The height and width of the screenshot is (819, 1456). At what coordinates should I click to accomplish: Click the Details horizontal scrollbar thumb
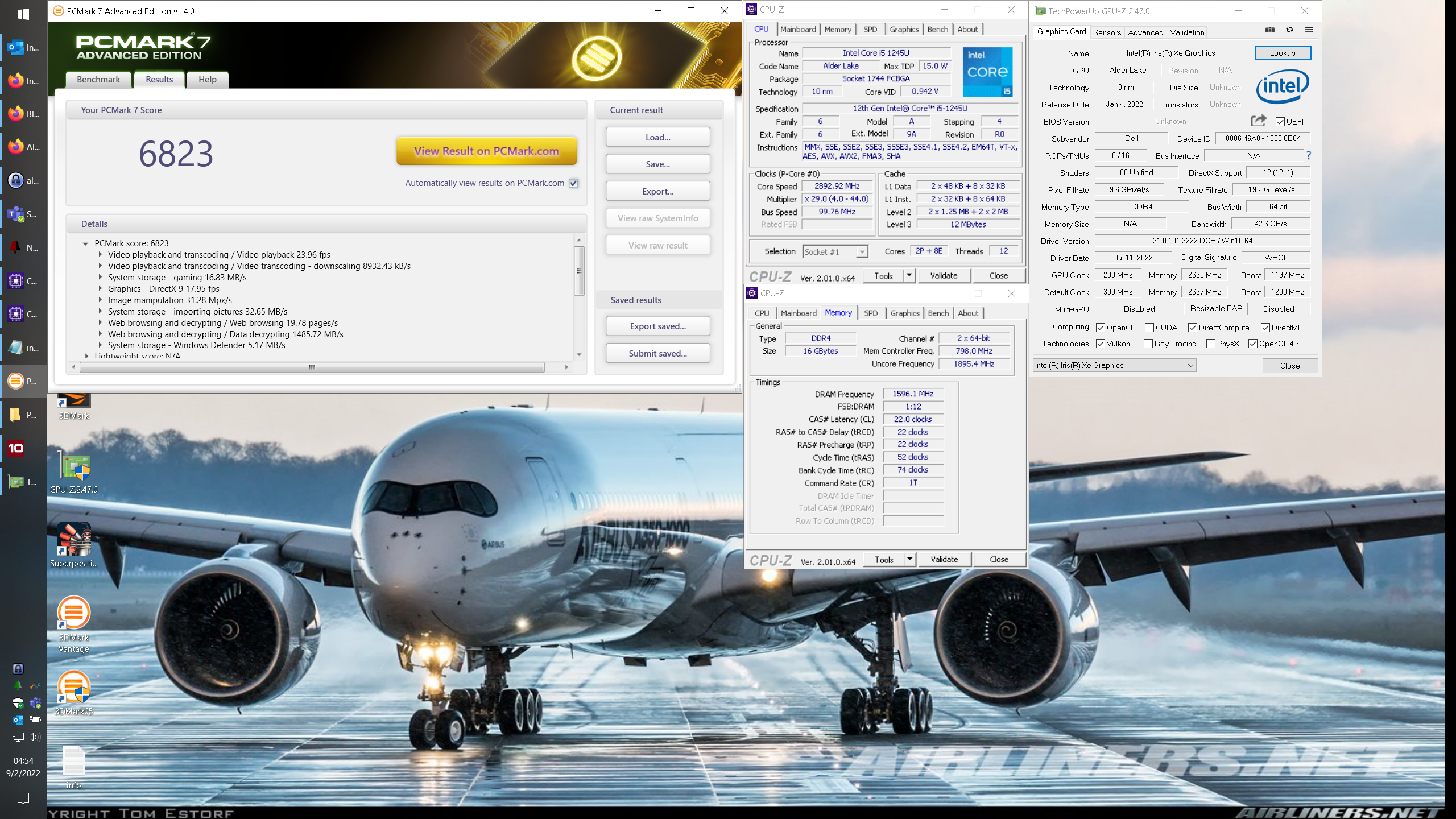(312, 367)
